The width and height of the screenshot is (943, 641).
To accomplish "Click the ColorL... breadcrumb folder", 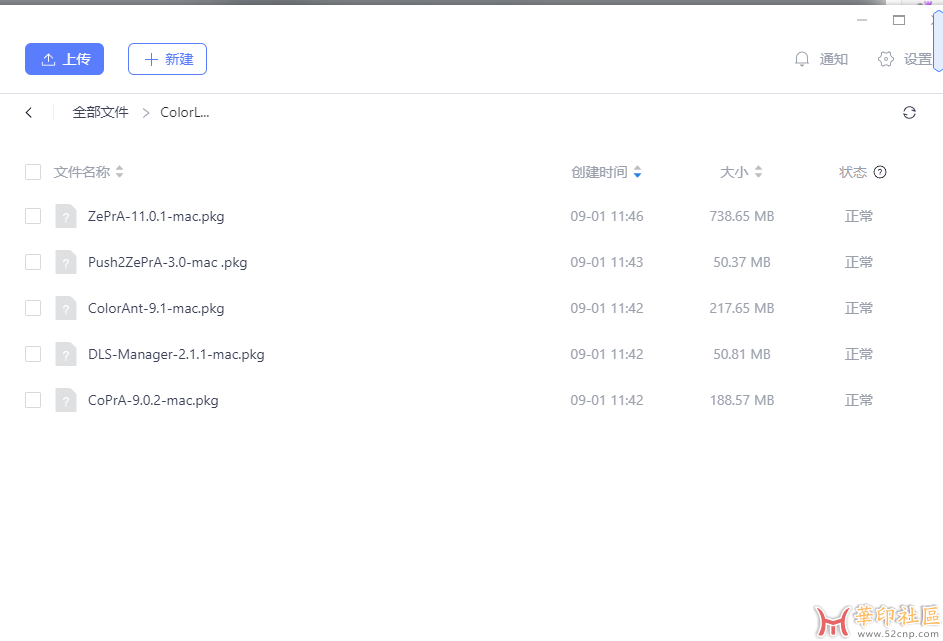I will [185, 112].
